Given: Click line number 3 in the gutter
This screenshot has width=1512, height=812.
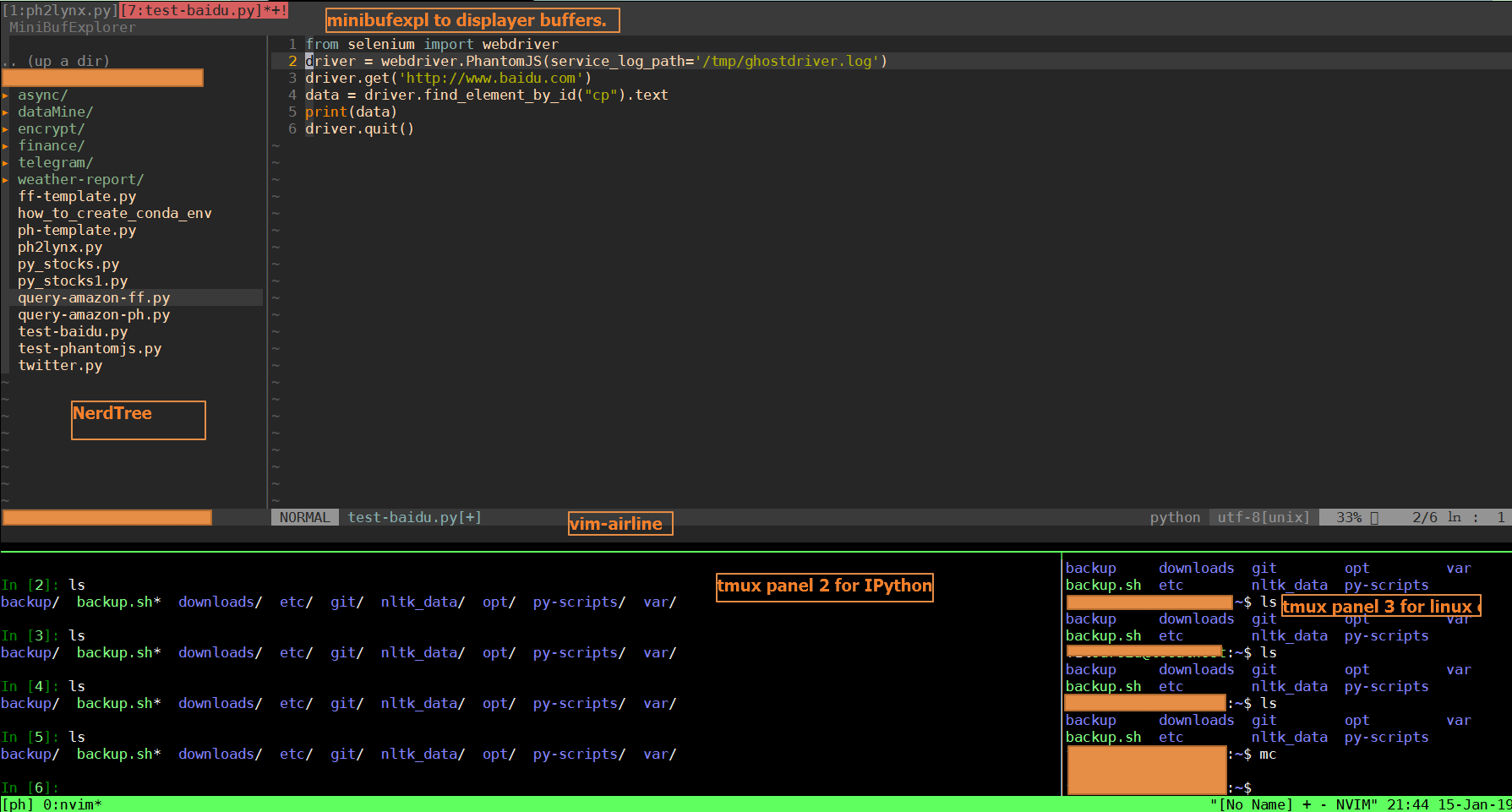Looking at the screenshot, I should pyautogui.click(x=292, y=79).
